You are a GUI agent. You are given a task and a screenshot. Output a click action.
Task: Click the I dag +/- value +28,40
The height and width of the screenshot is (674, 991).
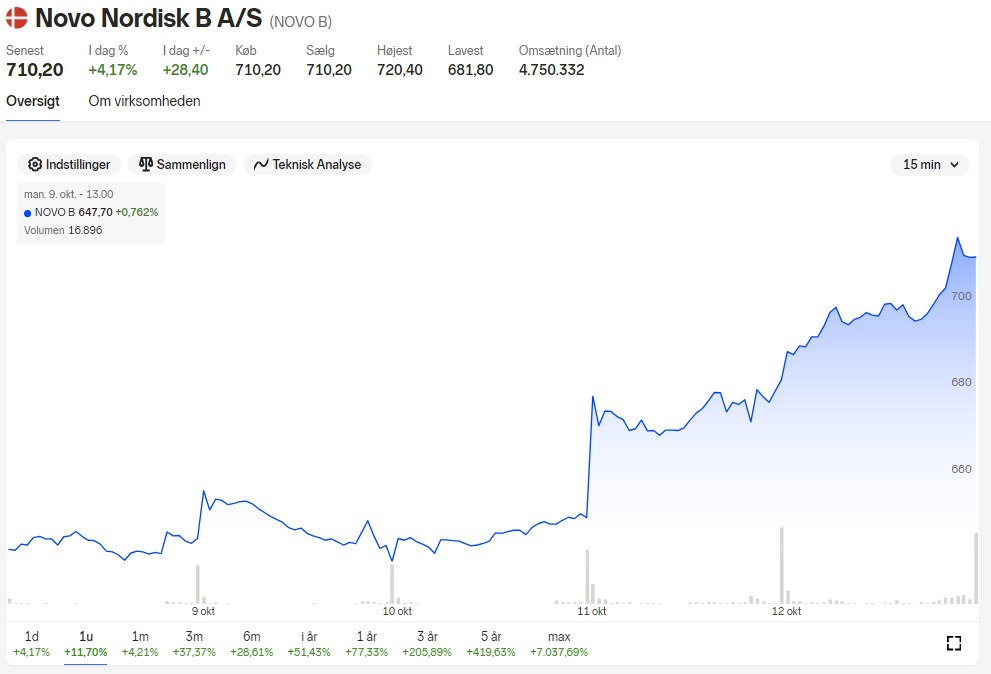185,70
